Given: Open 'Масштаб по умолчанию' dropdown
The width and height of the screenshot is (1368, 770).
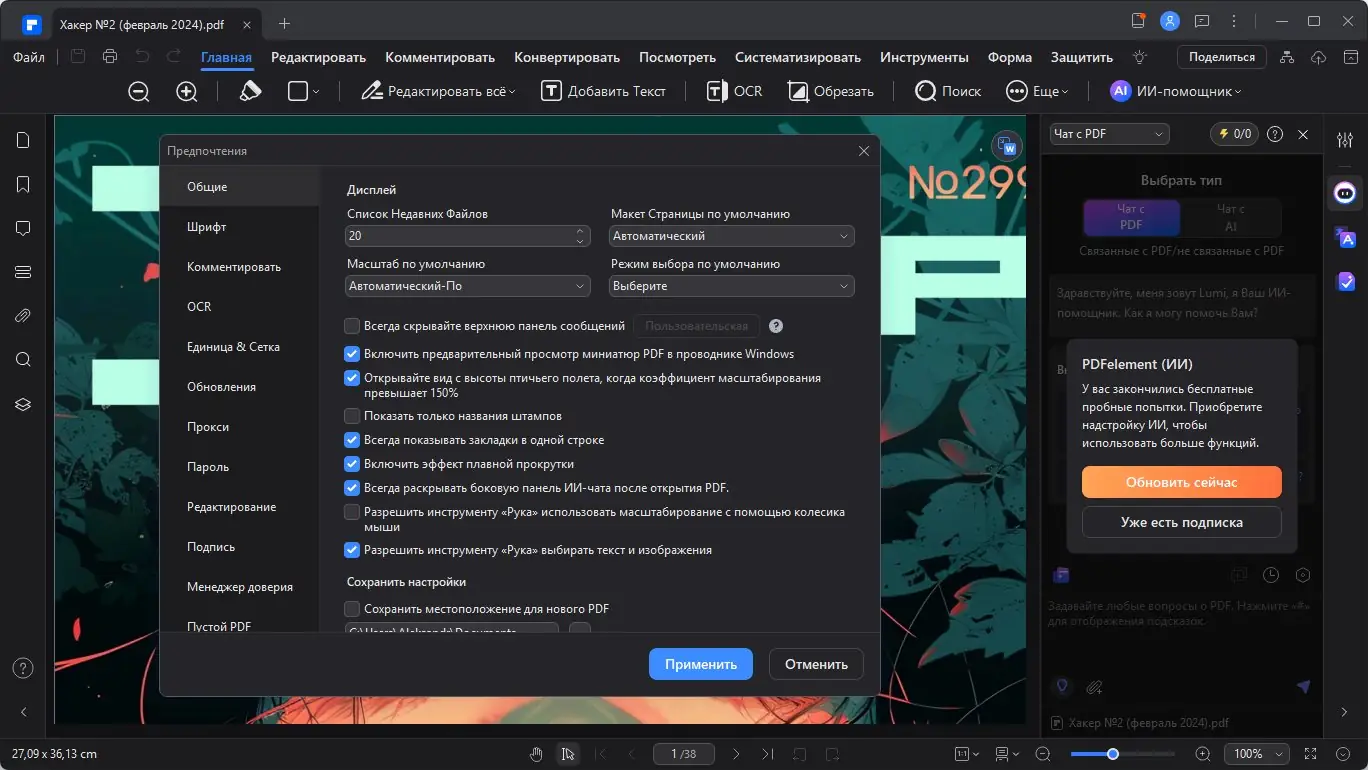Looking at the screenshot, I should [x=468, y=286].
